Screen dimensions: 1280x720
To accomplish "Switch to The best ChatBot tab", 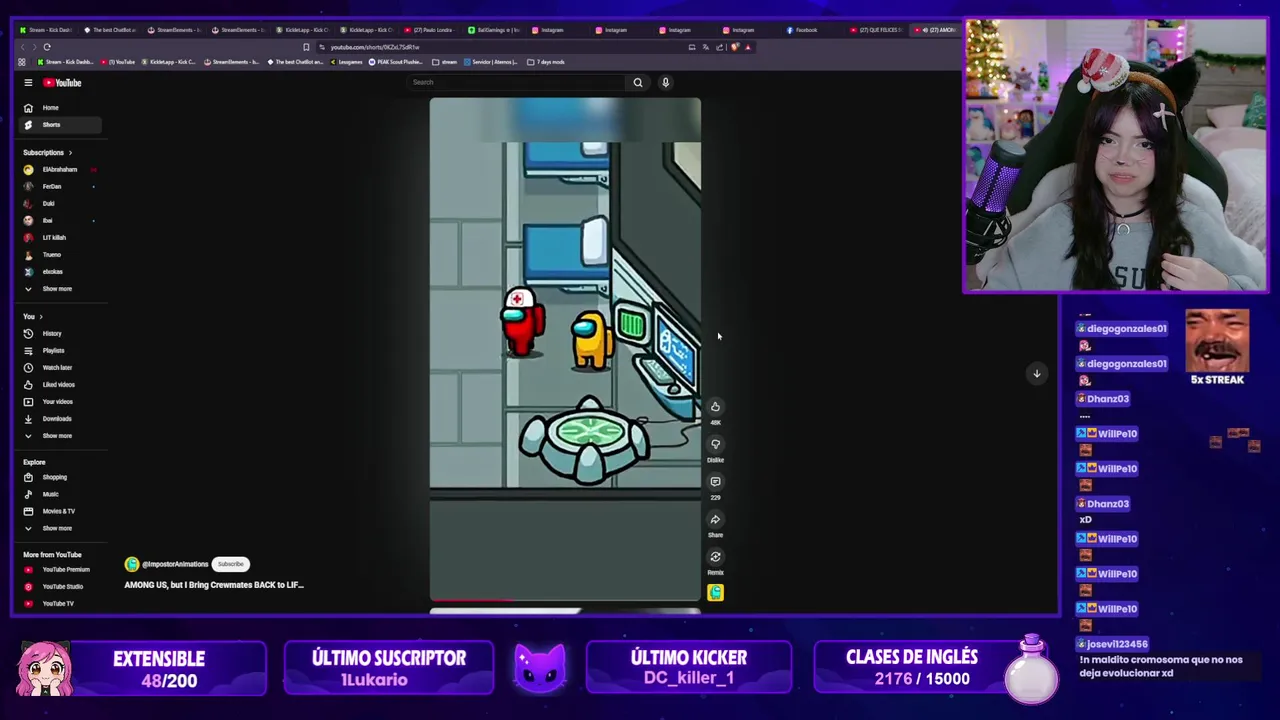I will point(110,30).
